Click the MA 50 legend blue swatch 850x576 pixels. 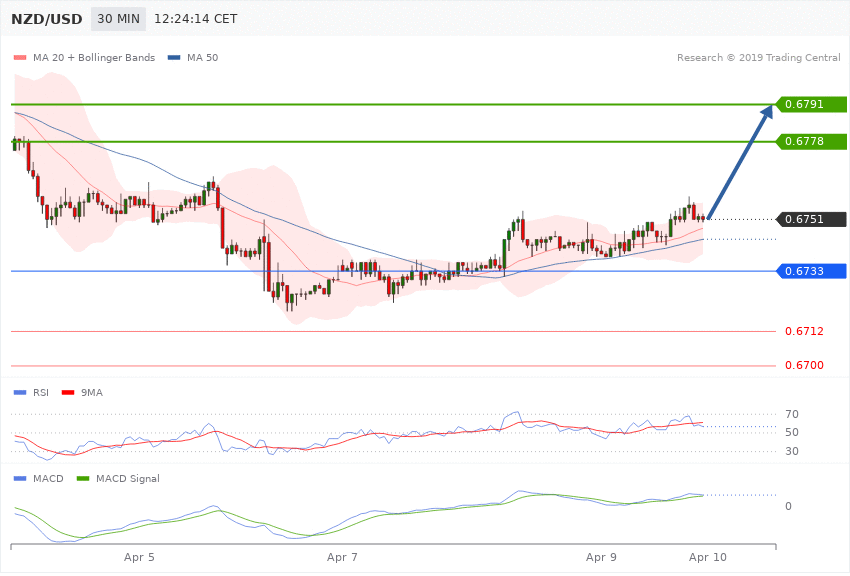[174, 57]
